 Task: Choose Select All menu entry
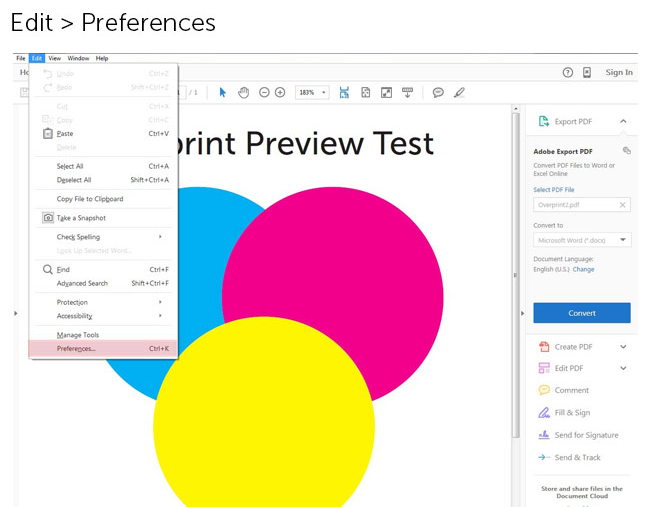(103, 166)
